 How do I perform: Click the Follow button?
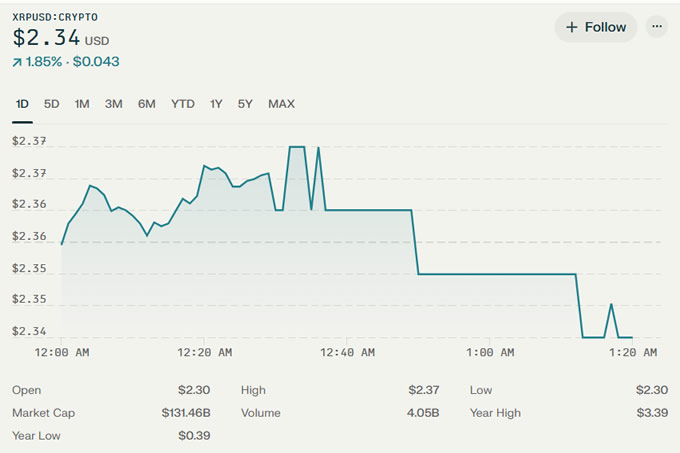595,27
